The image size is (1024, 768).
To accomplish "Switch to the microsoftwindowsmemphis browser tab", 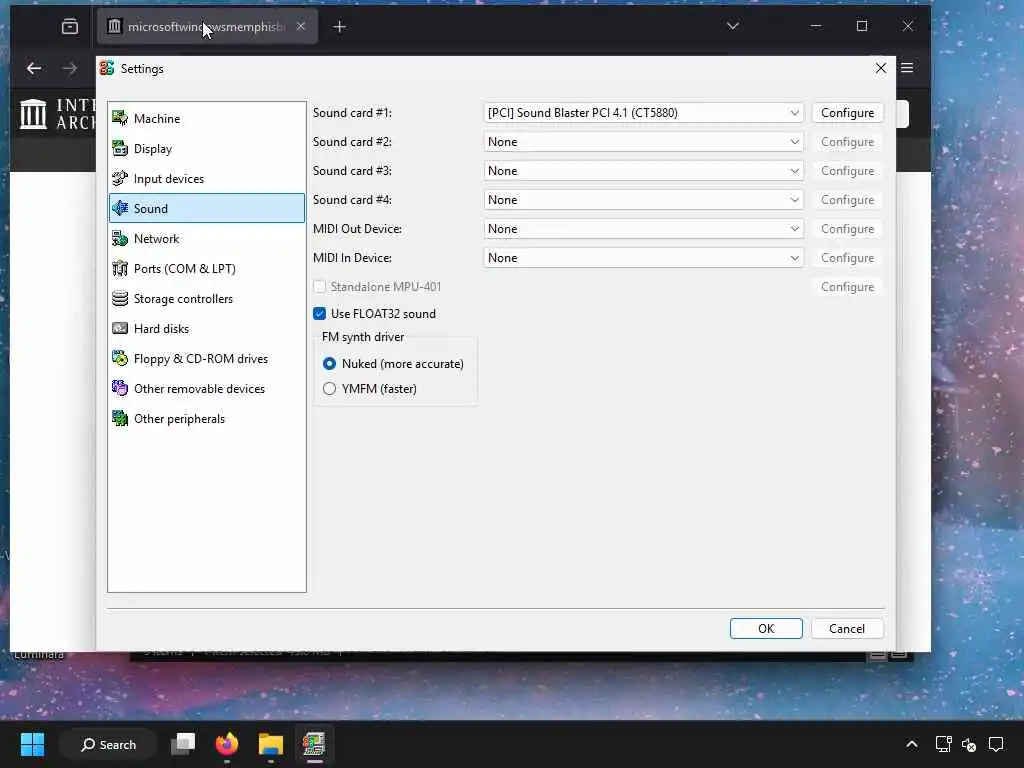I will point(206,27).
